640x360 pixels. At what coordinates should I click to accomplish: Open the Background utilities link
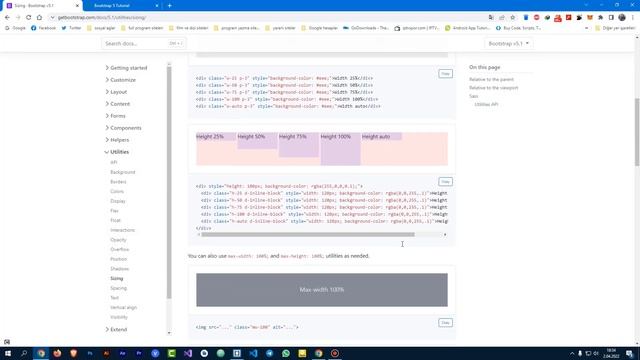click(122, 172)
